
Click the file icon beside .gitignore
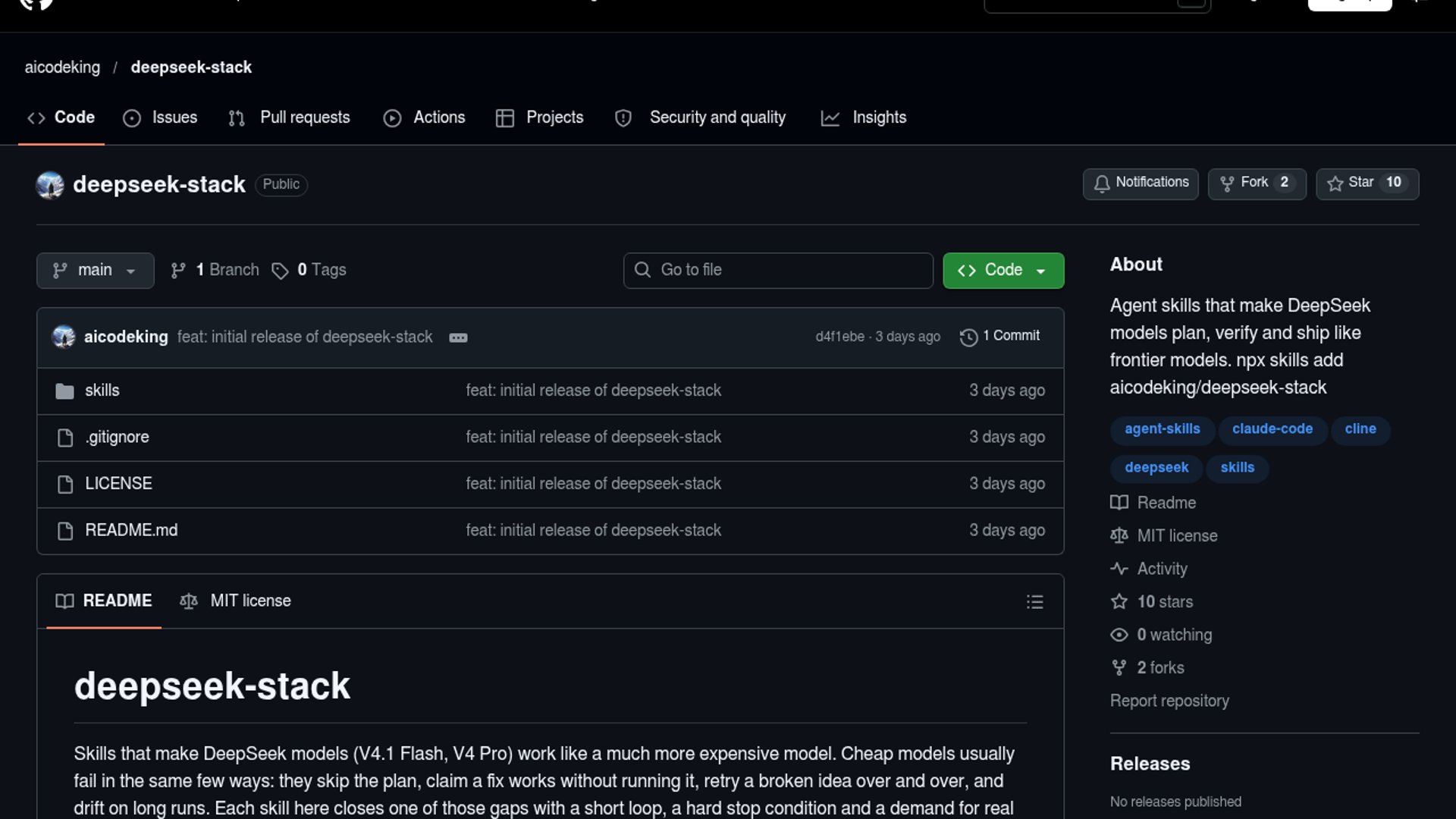click(65, 438)
